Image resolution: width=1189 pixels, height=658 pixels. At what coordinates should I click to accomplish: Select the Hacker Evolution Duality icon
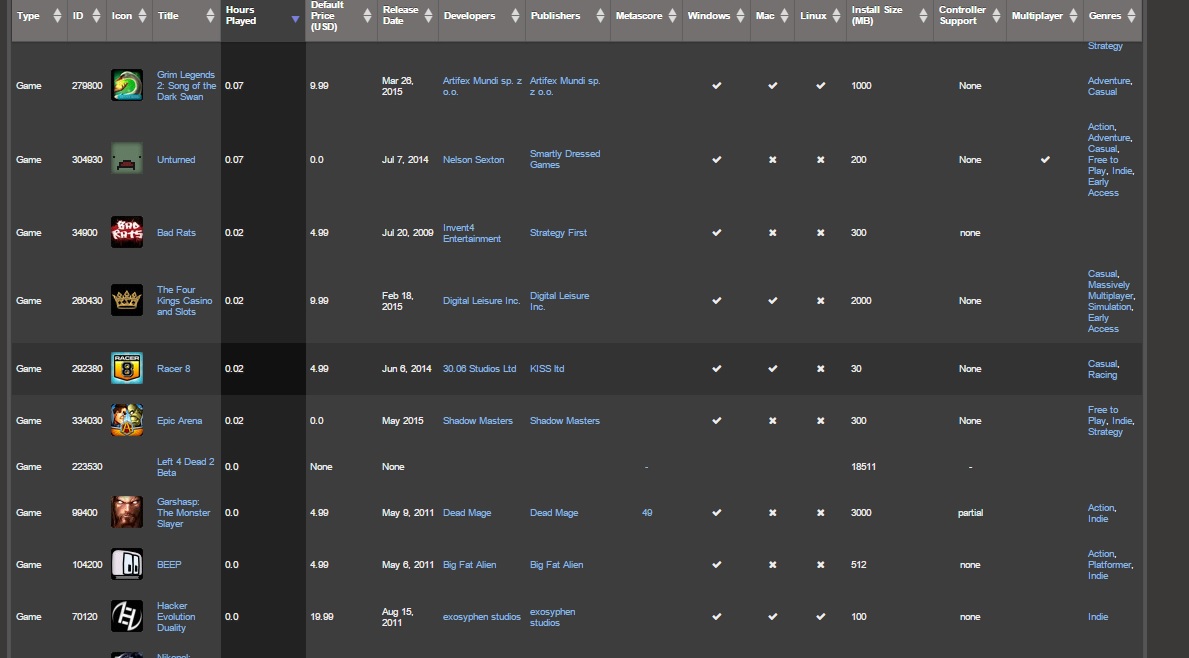126,616
